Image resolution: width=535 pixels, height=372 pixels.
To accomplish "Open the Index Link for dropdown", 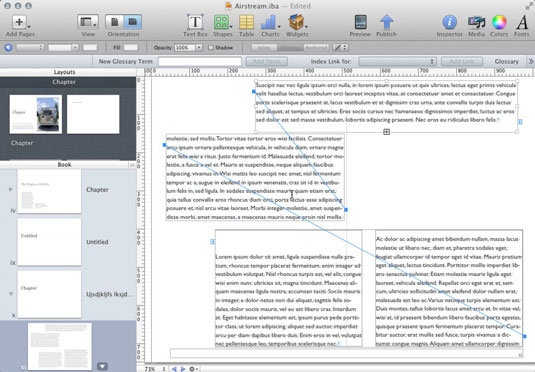I will click(397, 61).
